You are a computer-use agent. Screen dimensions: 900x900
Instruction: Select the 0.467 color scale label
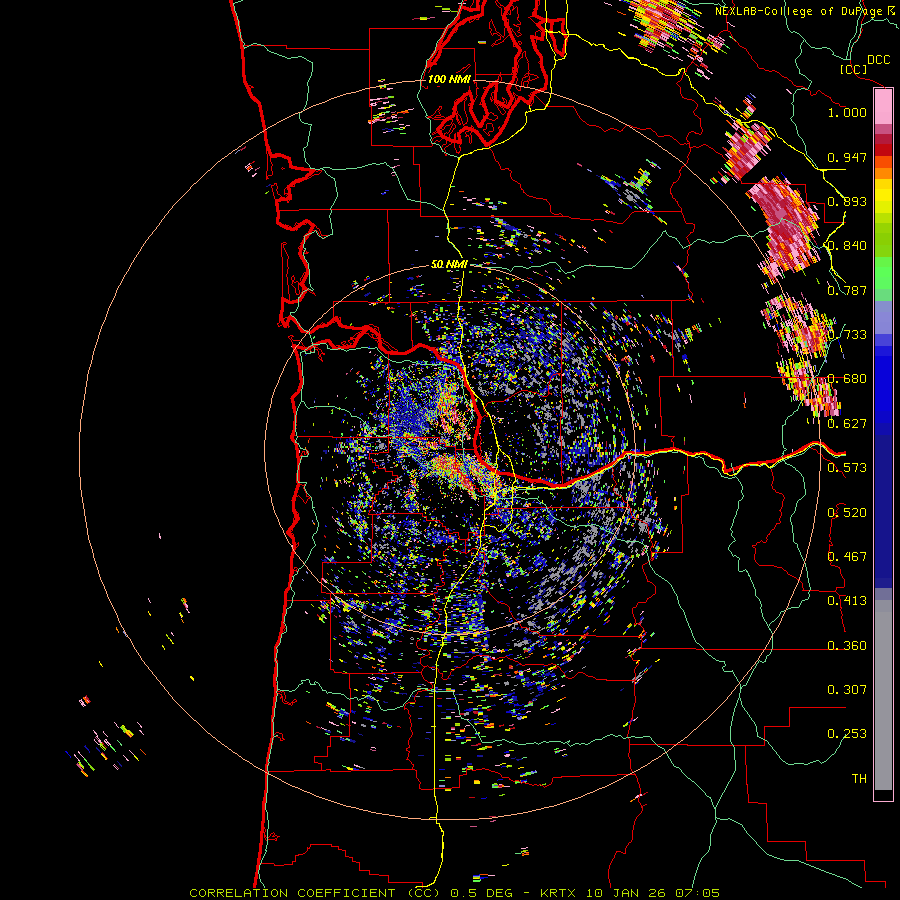[847, 557]
